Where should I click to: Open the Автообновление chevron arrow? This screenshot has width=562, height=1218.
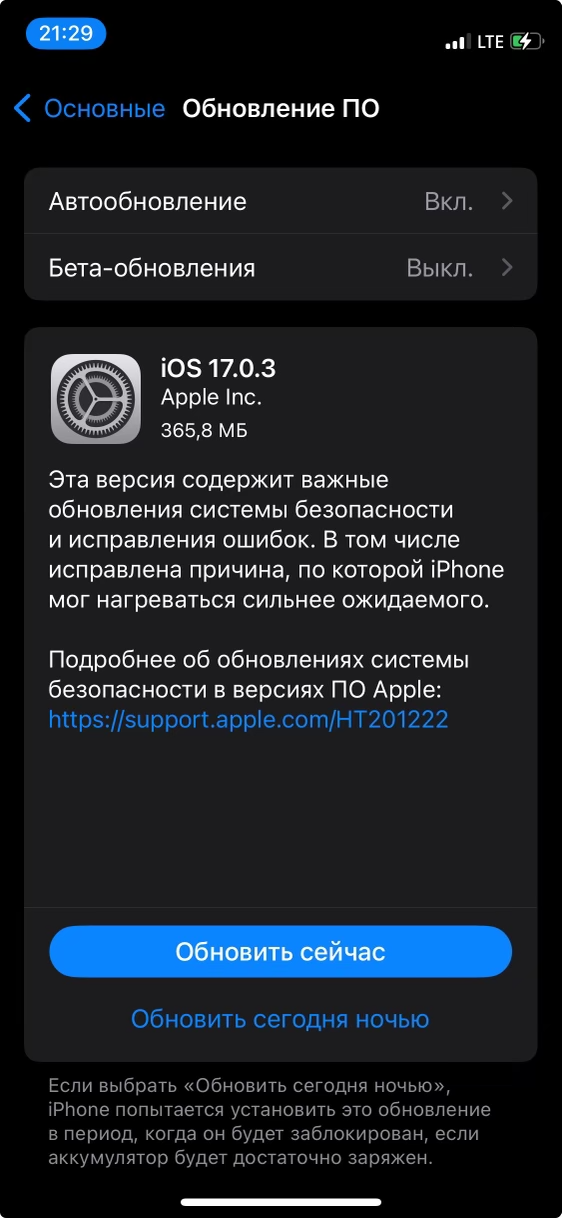[507, 201]
